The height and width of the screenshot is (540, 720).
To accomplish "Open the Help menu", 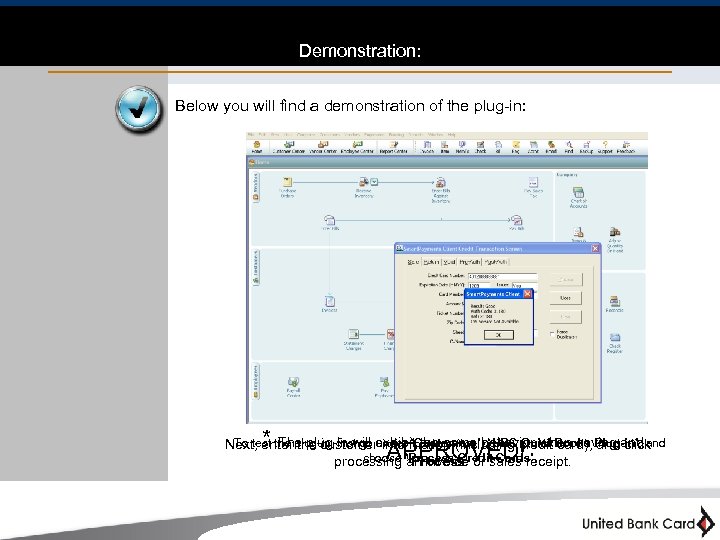I will point(451,135).
